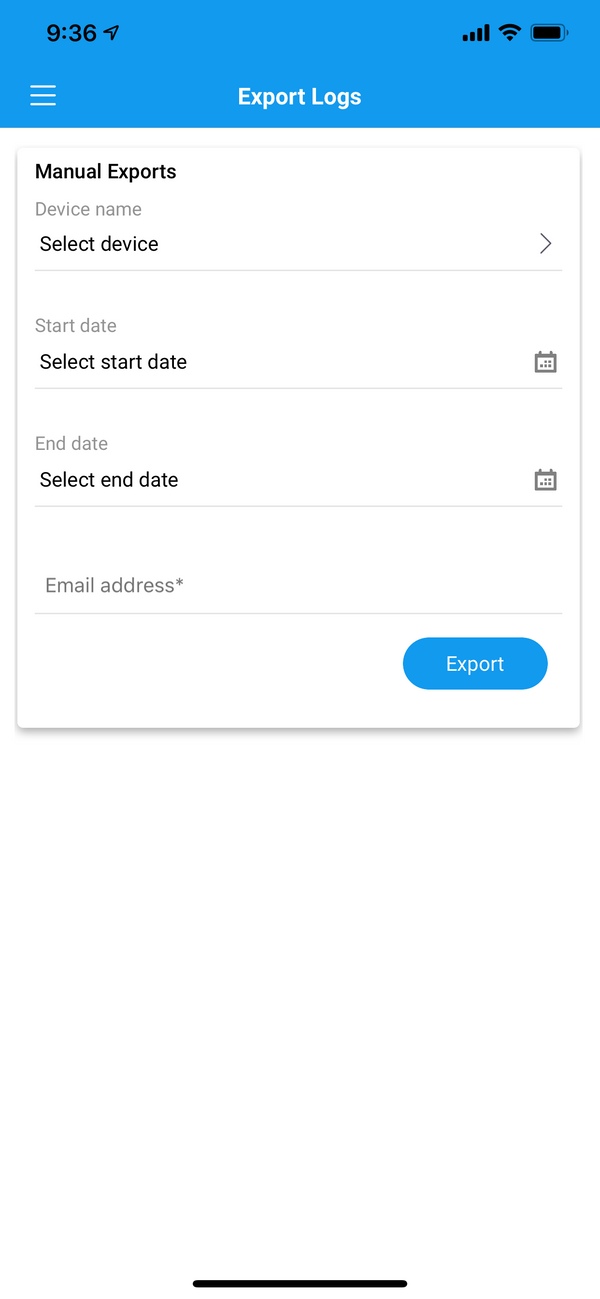Tap the location arrow status icon
600x1299 pixels.
click(x=112, y=33)
